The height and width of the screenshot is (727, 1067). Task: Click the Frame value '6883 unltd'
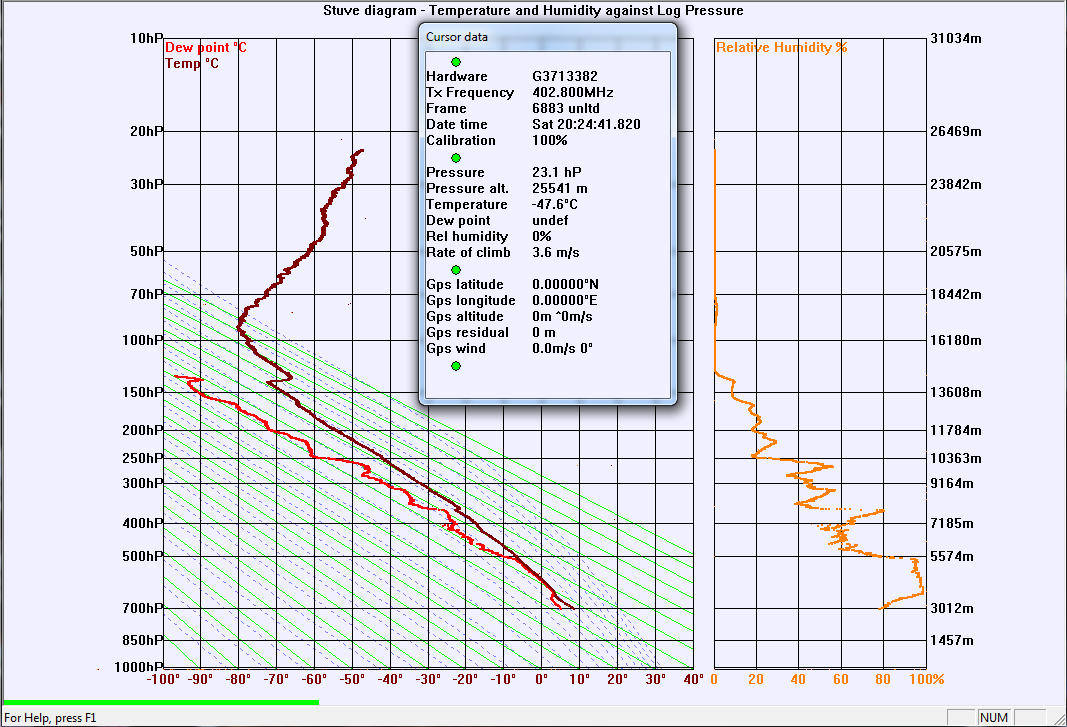[x=566, y=108]
